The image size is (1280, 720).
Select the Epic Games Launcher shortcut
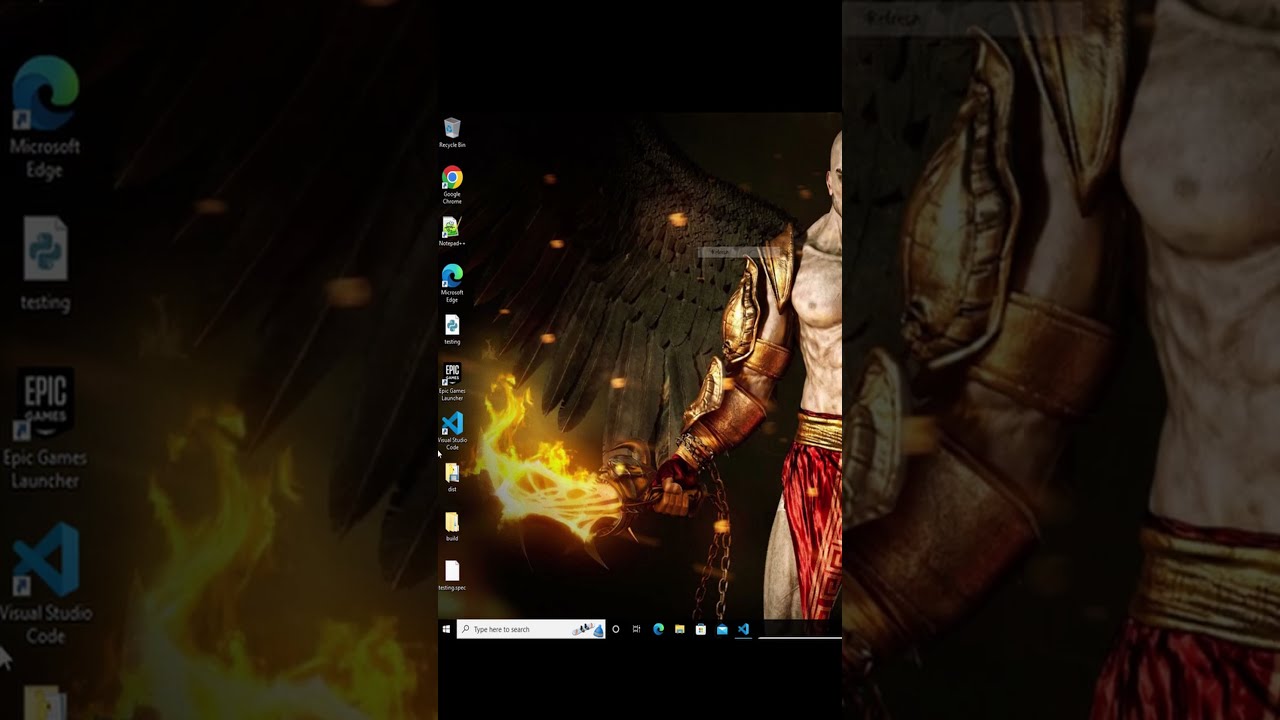click(x=452, y=382)
